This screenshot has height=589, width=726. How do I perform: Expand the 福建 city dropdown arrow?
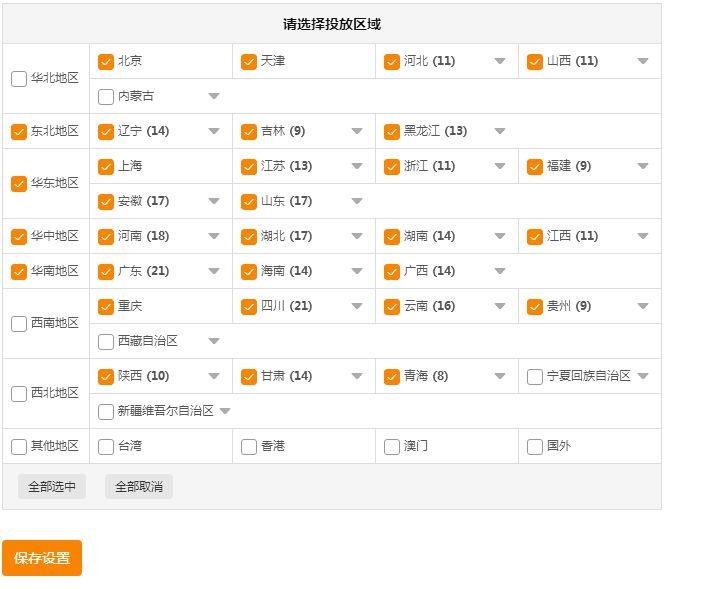tap(643, 166)
